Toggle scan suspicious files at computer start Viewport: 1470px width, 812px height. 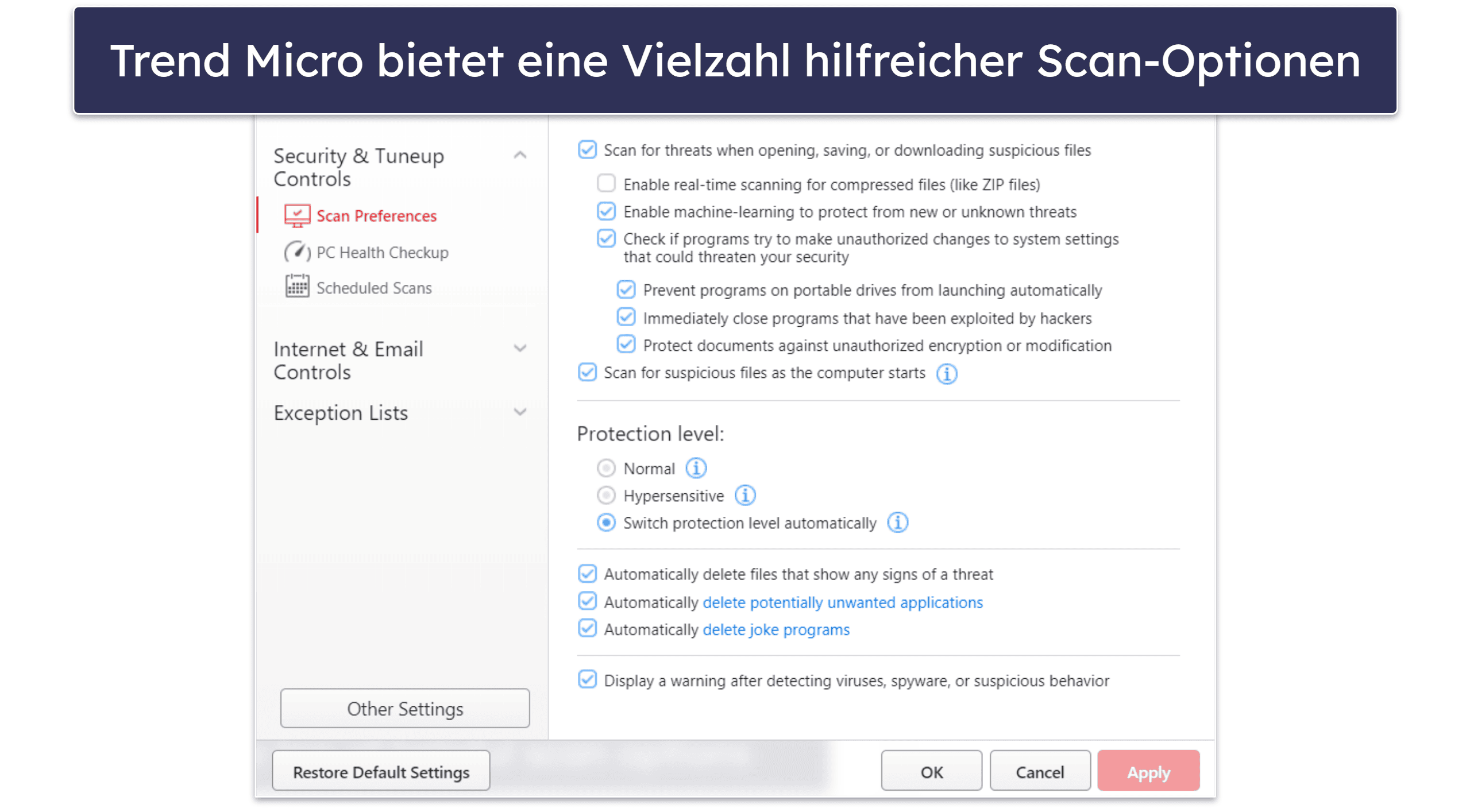coord(587,372)
